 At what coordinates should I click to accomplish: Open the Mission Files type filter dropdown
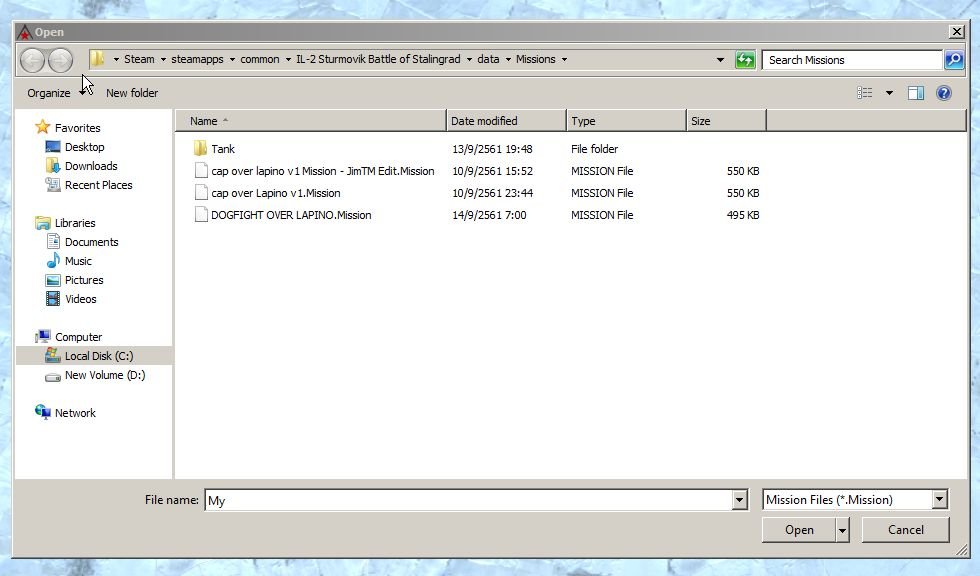[939, 500]
